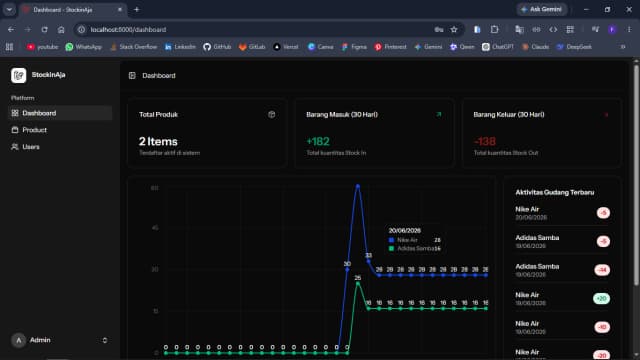Select the 2 Items total text
This screenshot has width=640, height=360.
pos(158,141)
